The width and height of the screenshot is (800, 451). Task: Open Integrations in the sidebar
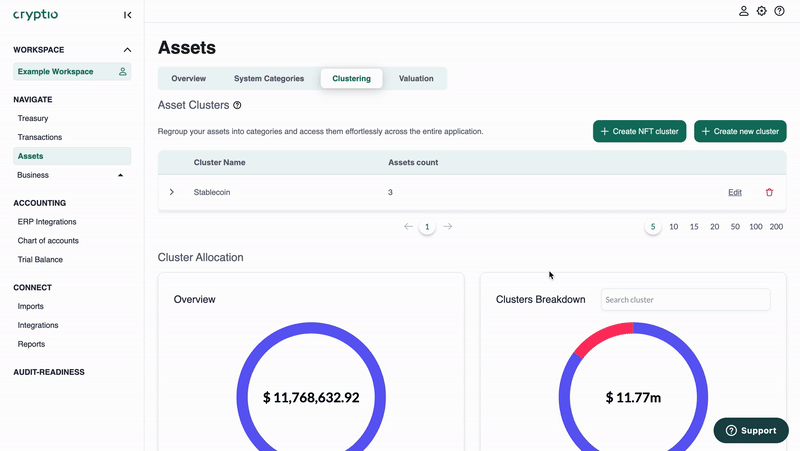point(38,325)
